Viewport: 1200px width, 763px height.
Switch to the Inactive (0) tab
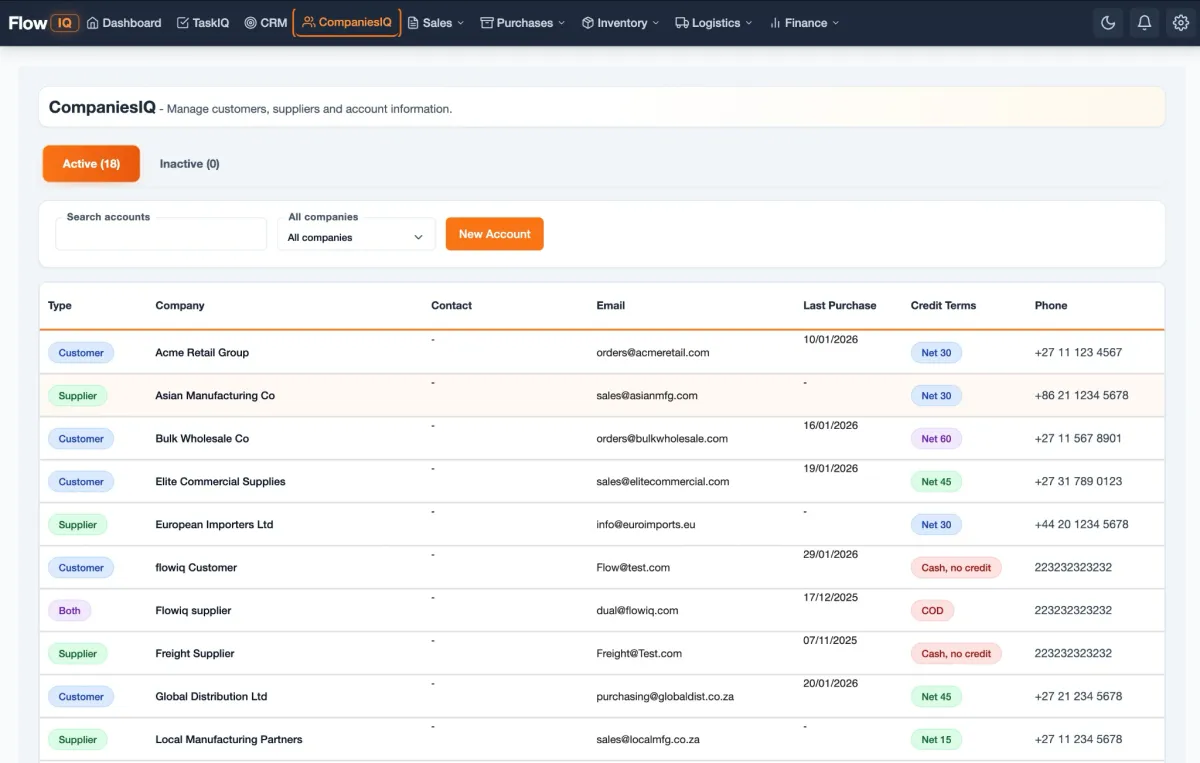tap(189, 164)
